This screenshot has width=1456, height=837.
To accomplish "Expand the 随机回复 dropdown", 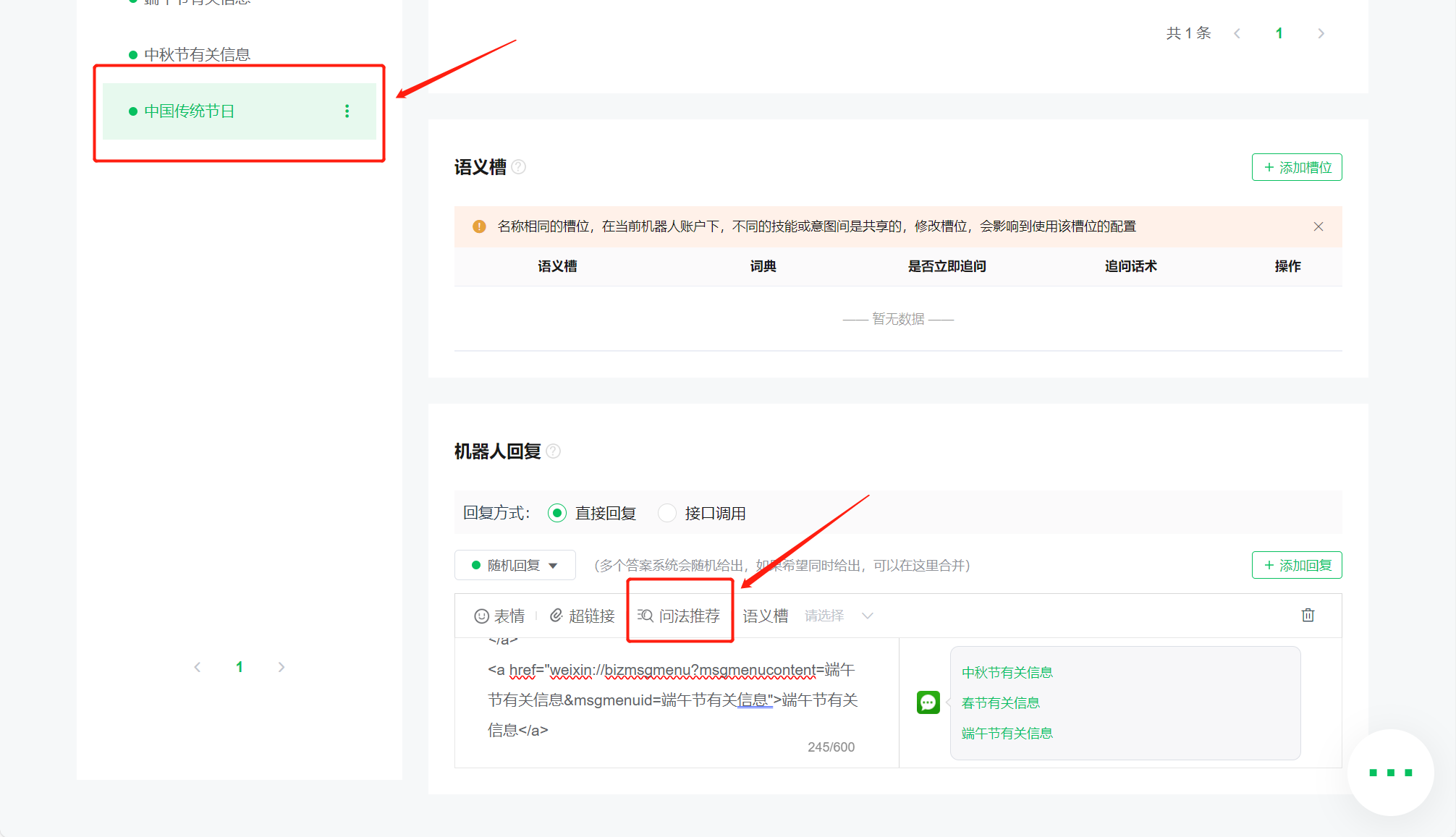I will coord(515,565).
